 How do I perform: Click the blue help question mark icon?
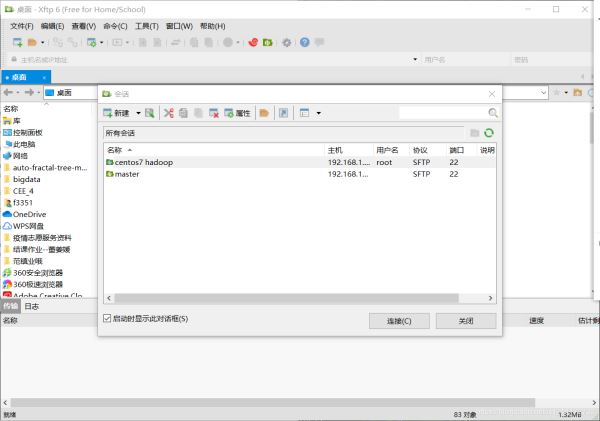point(304,42)
